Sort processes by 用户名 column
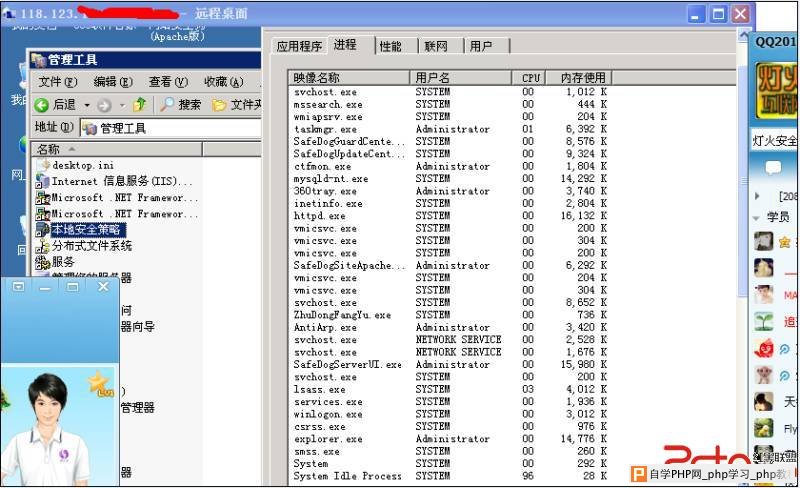Screen dimensions: 800x488 (x=460, y=78)
